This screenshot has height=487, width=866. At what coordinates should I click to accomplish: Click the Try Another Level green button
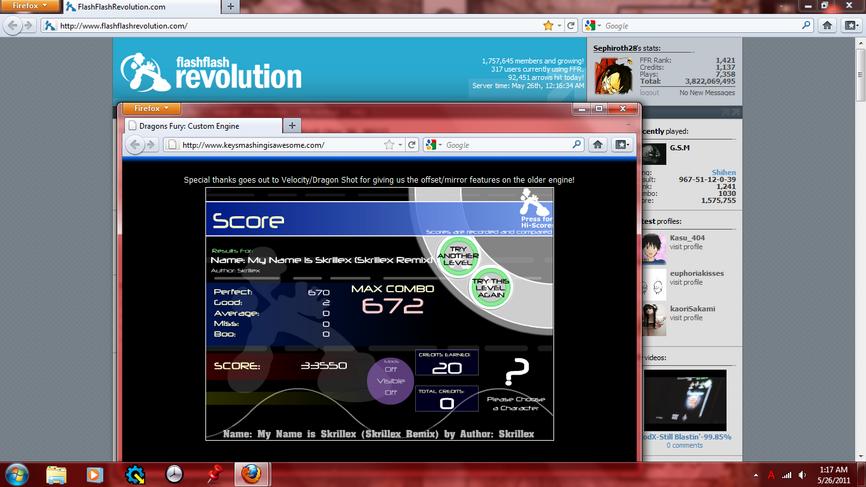tap(458, 256)
